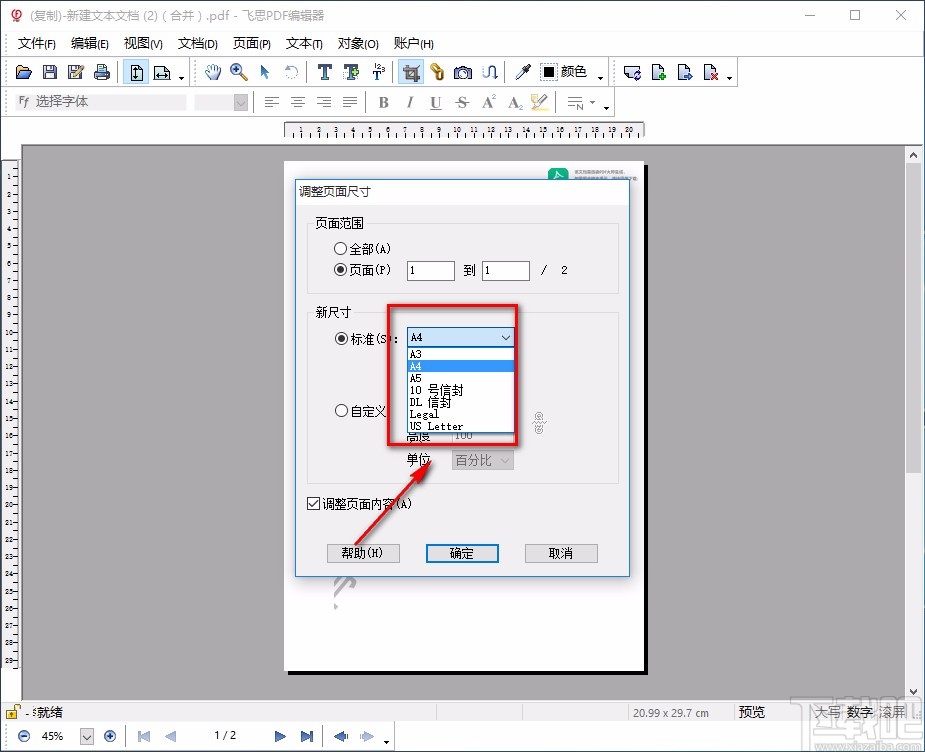Open the 45% zoom level dropdown
The width and height of the screenshot is (925, 752).
[86, 736]
